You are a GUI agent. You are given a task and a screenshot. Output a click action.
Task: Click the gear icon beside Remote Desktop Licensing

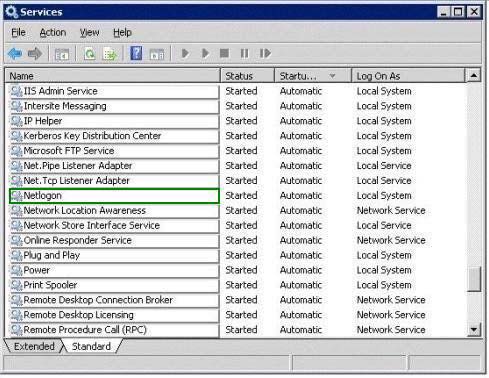click(x=17, y=315)
